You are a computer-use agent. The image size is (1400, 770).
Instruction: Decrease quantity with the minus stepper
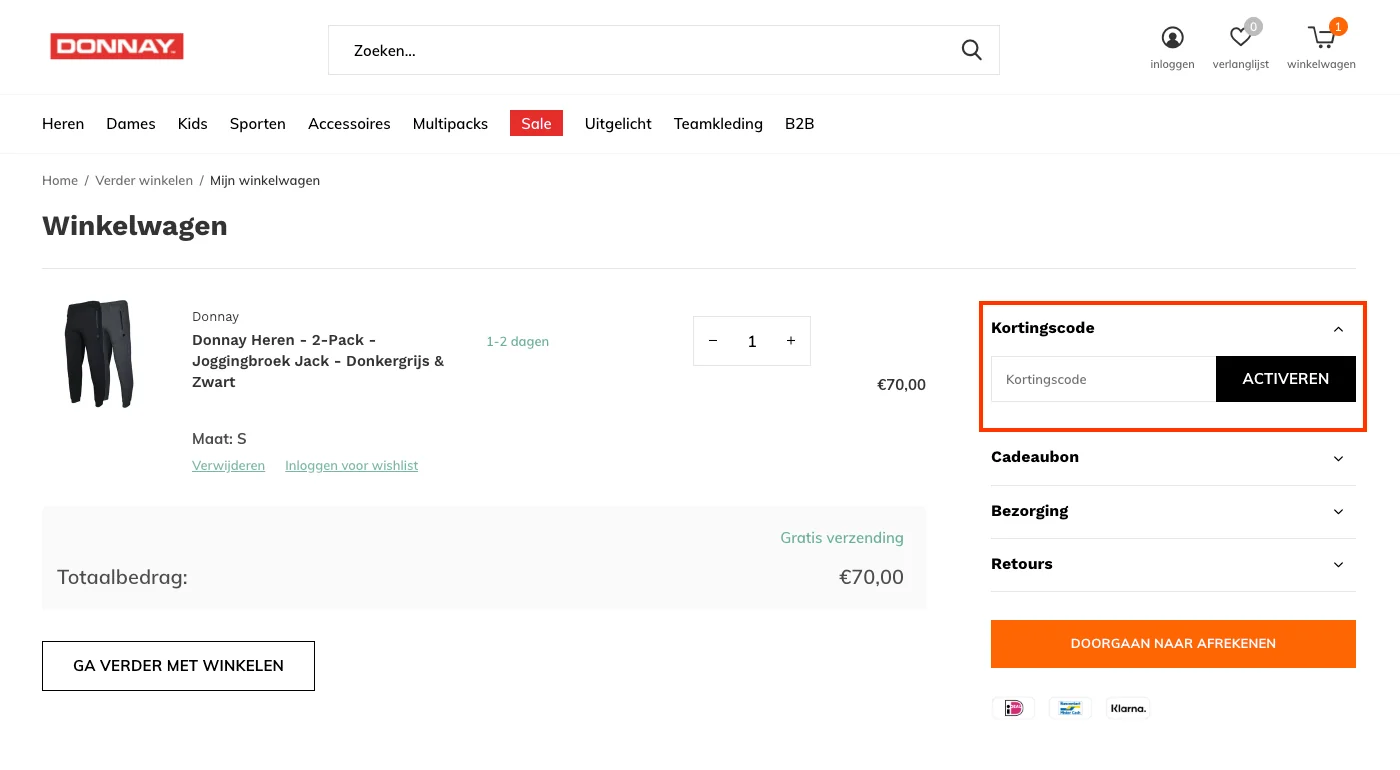point(712,341)
